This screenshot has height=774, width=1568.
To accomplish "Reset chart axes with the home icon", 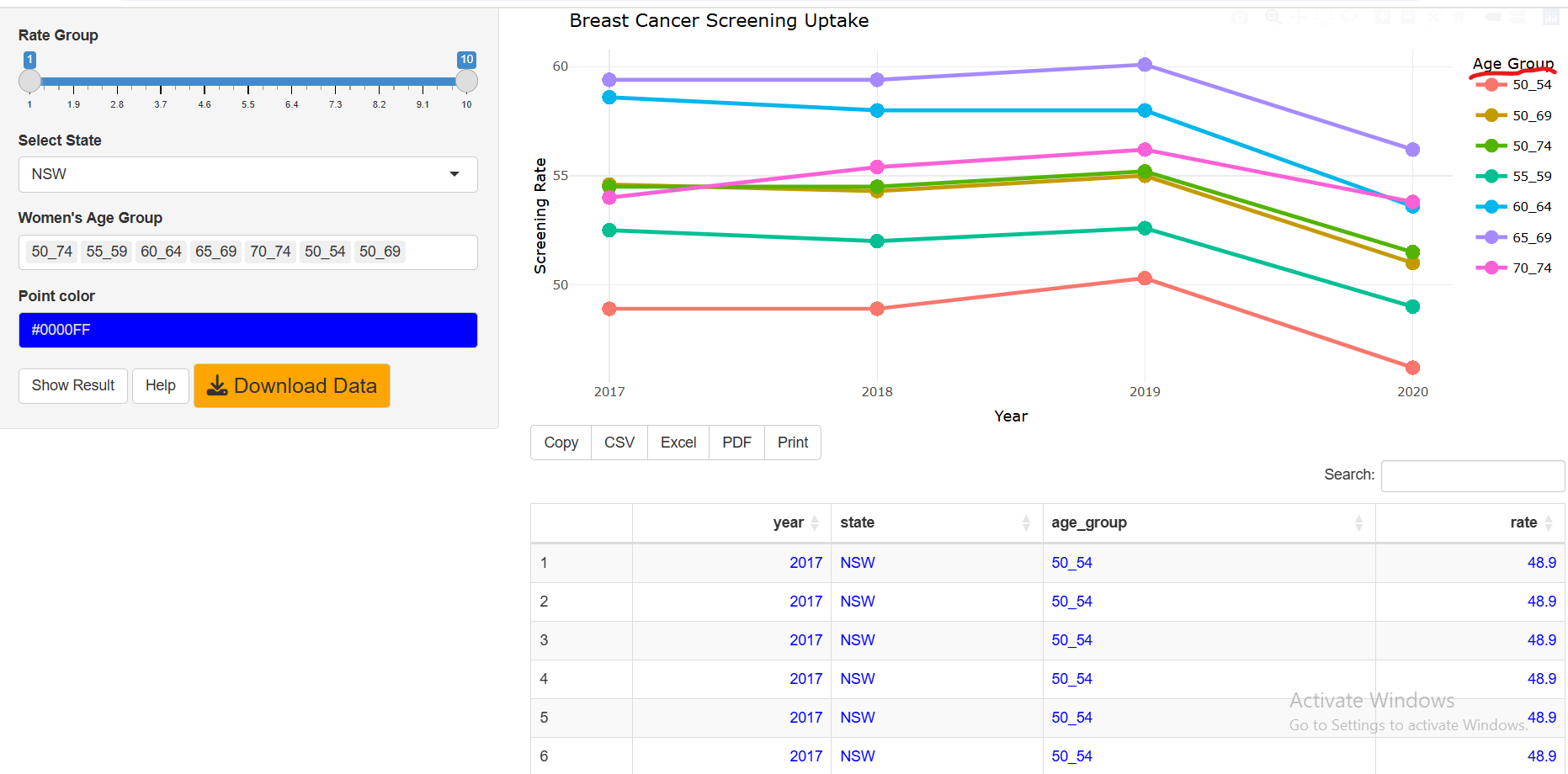I will (x=1459, y=18).
